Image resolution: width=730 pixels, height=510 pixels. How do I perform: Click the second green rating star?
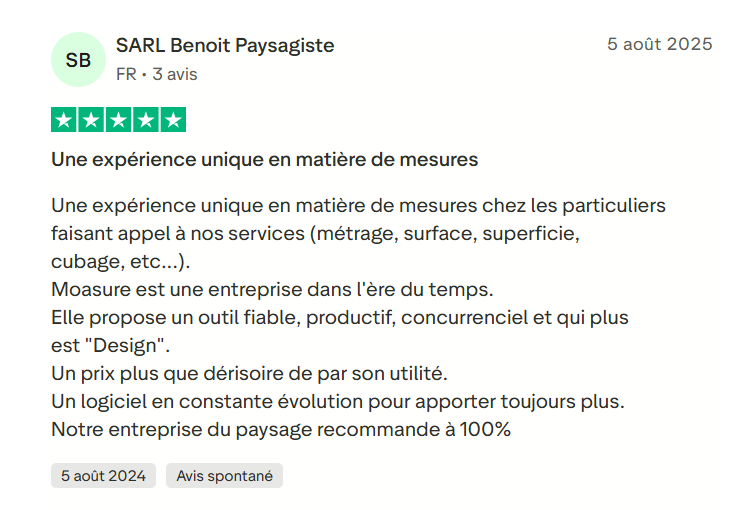pyautogui.click(x=91, y=120)
